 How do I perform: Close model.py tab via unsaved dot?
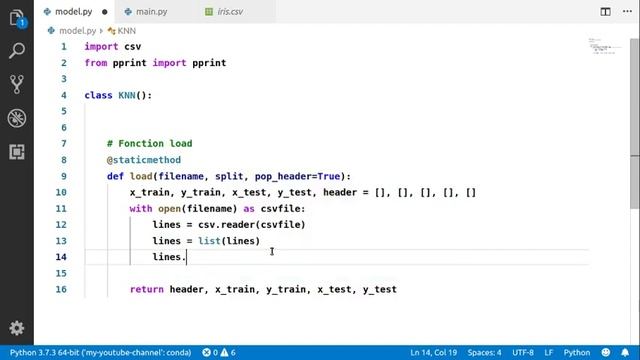[x=104, y=12]
